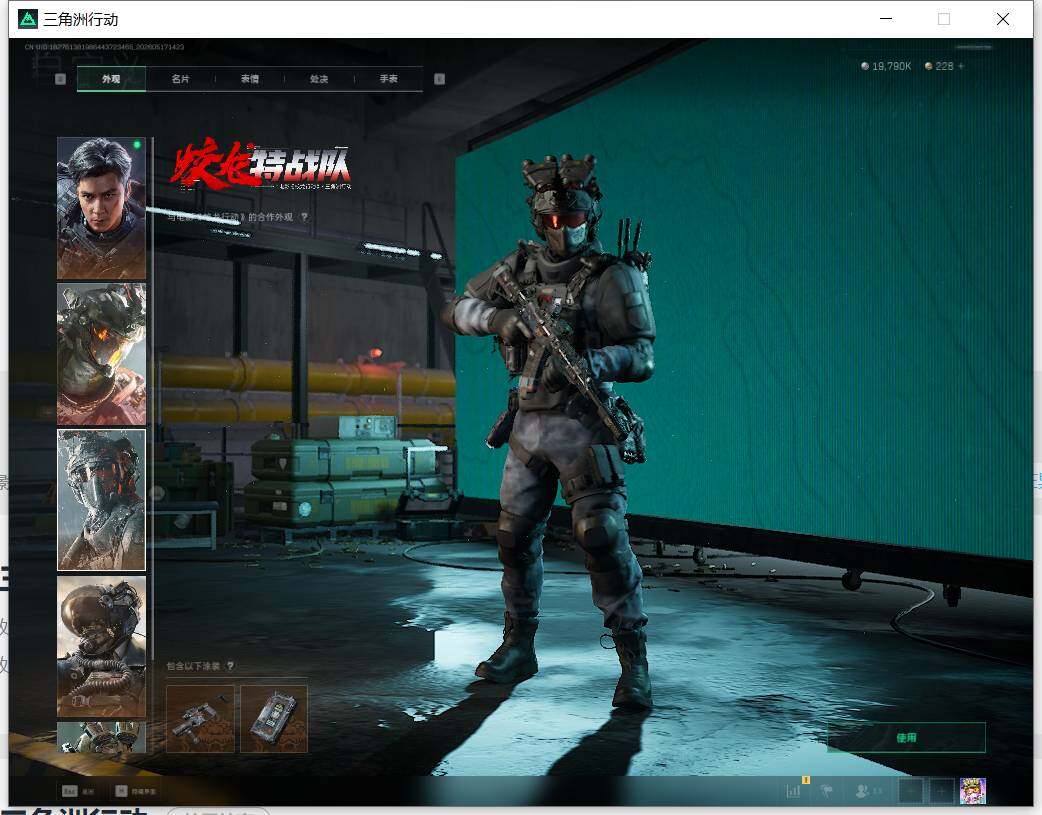1042x815 pixels.
Task: Select the partially visible bottom skin thumbnail
Action: [101, 737]
